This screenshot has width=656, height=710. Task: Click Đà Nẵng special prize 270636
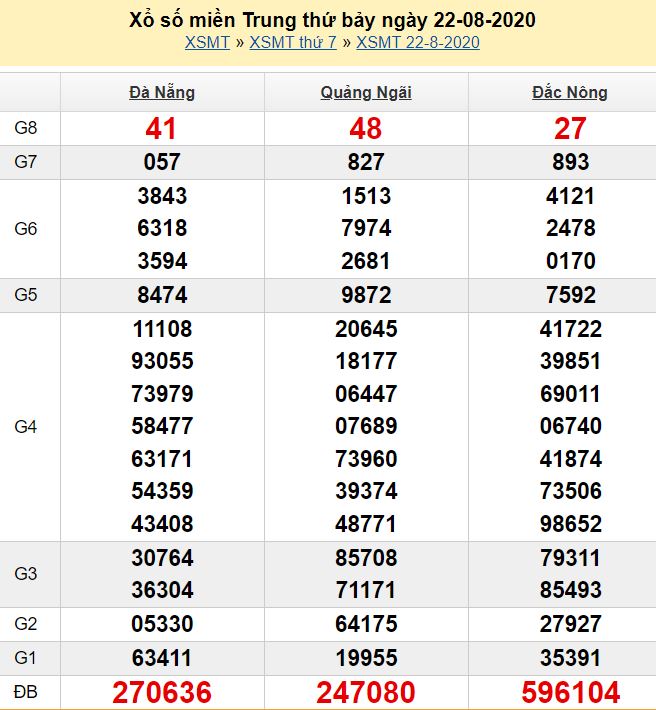[x=162, y=691]
